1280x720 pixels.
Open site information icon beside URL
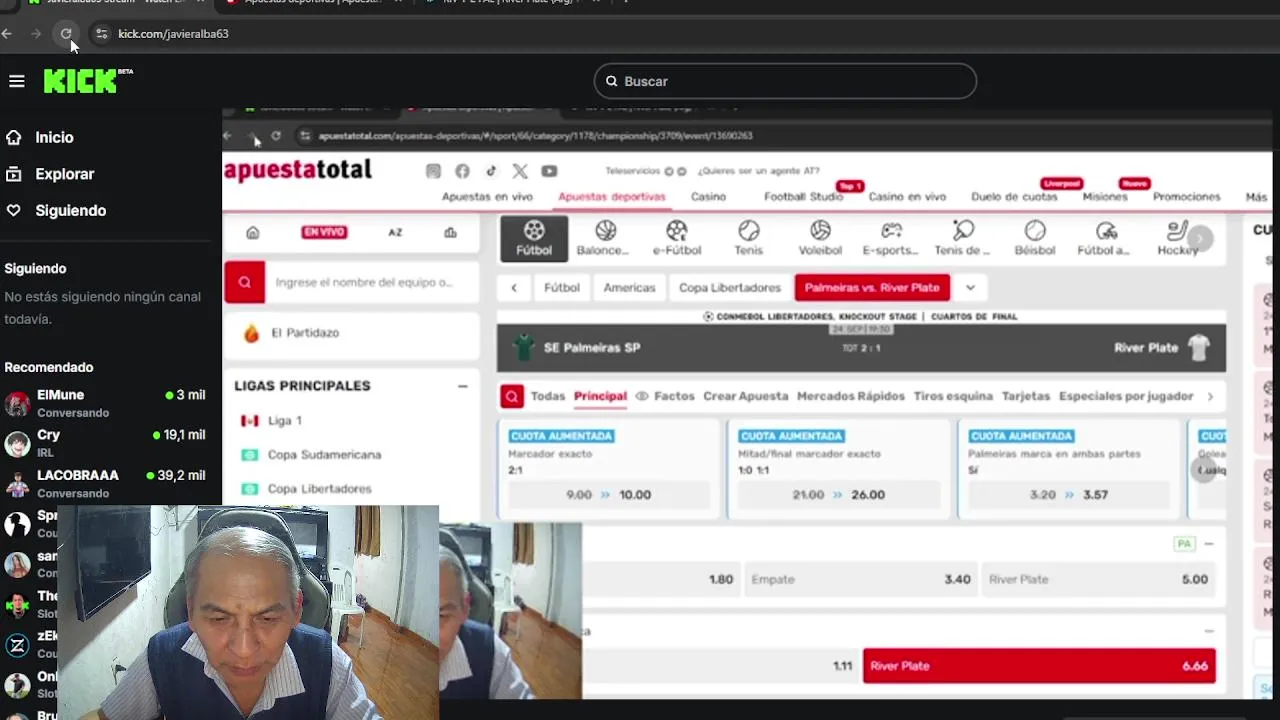point(101,34)
